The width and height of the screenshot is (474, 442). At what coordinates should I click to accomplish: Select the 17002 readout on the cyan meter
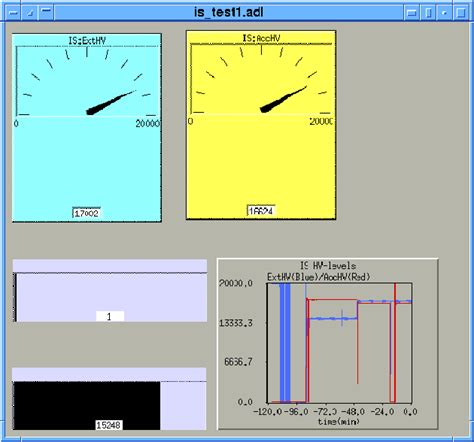pos(86,213)
